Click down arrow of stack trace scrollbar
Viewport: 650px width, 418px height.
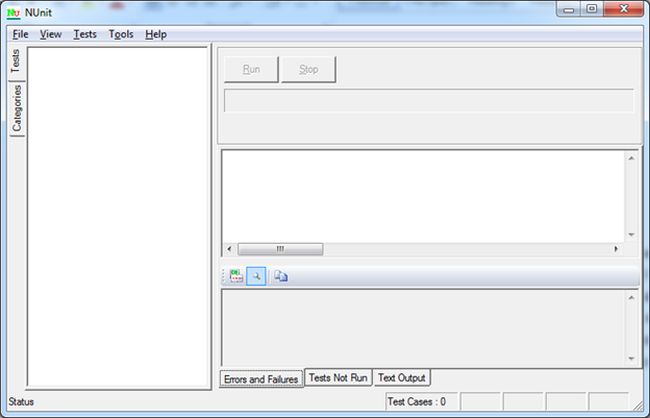click(x=631, y=359)
